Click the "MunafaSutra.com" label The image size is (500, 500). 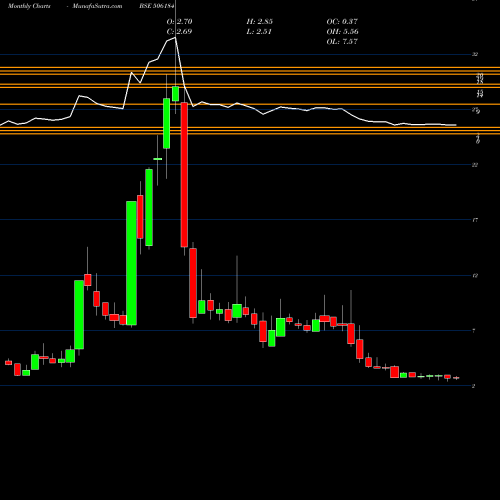click(97, 6)
